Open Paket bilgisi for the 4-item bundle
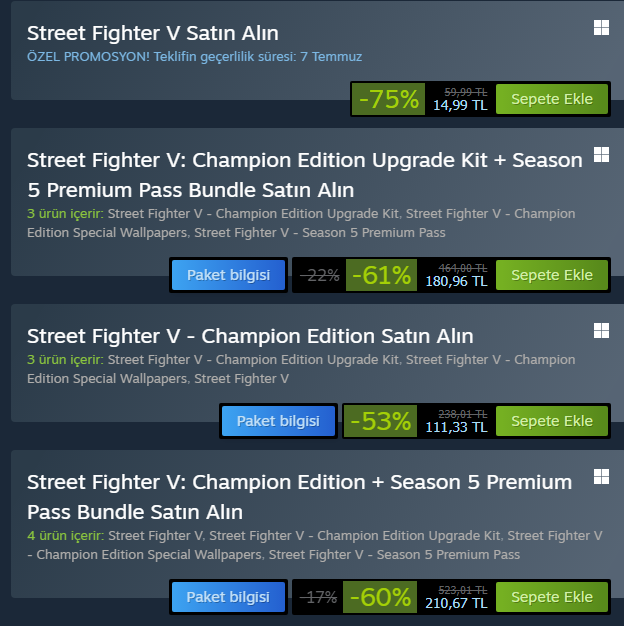 (x=229, y=597)
